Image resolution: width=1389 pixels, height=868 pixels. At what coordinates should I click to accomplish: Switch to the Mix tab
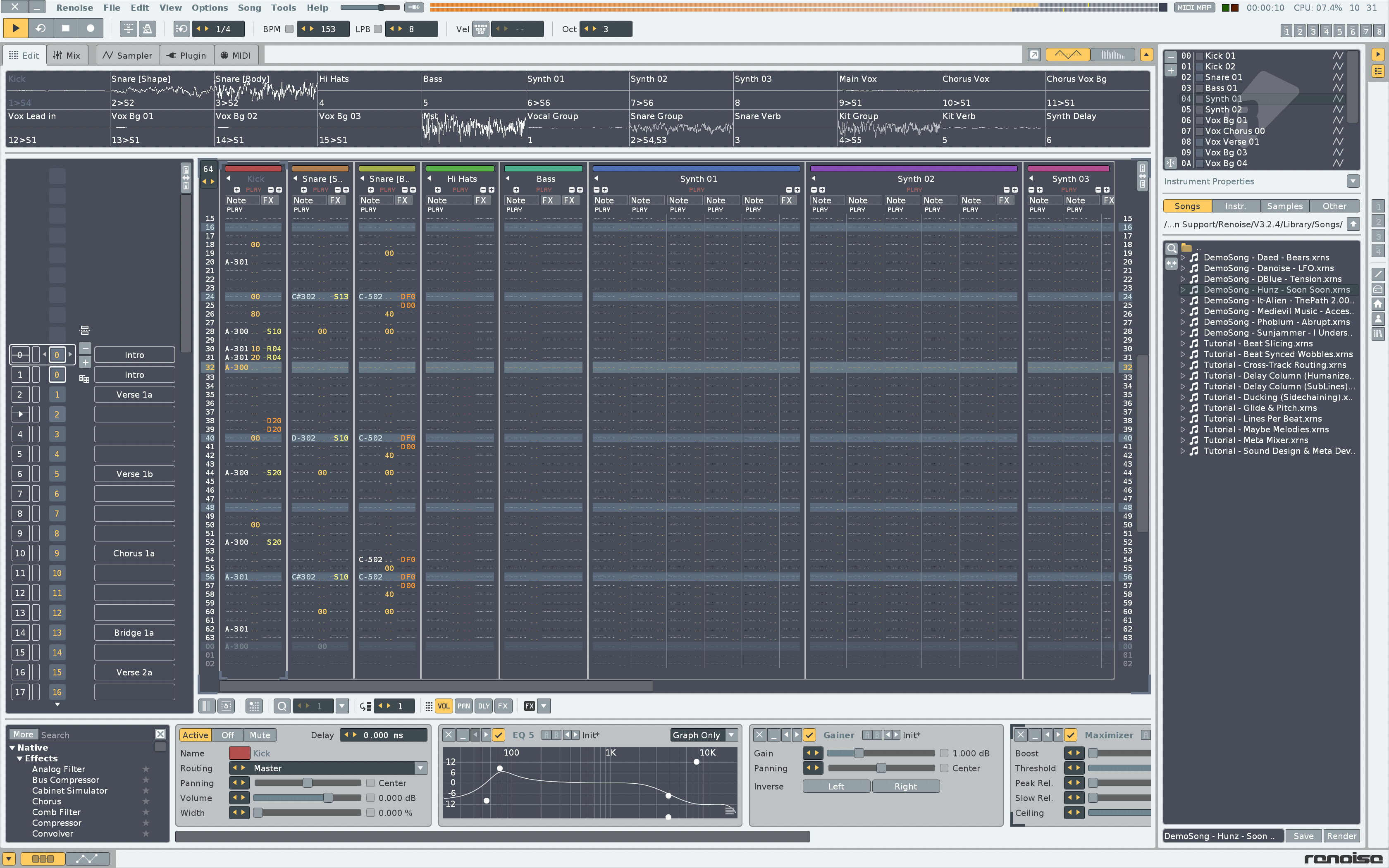pos(67,55)
